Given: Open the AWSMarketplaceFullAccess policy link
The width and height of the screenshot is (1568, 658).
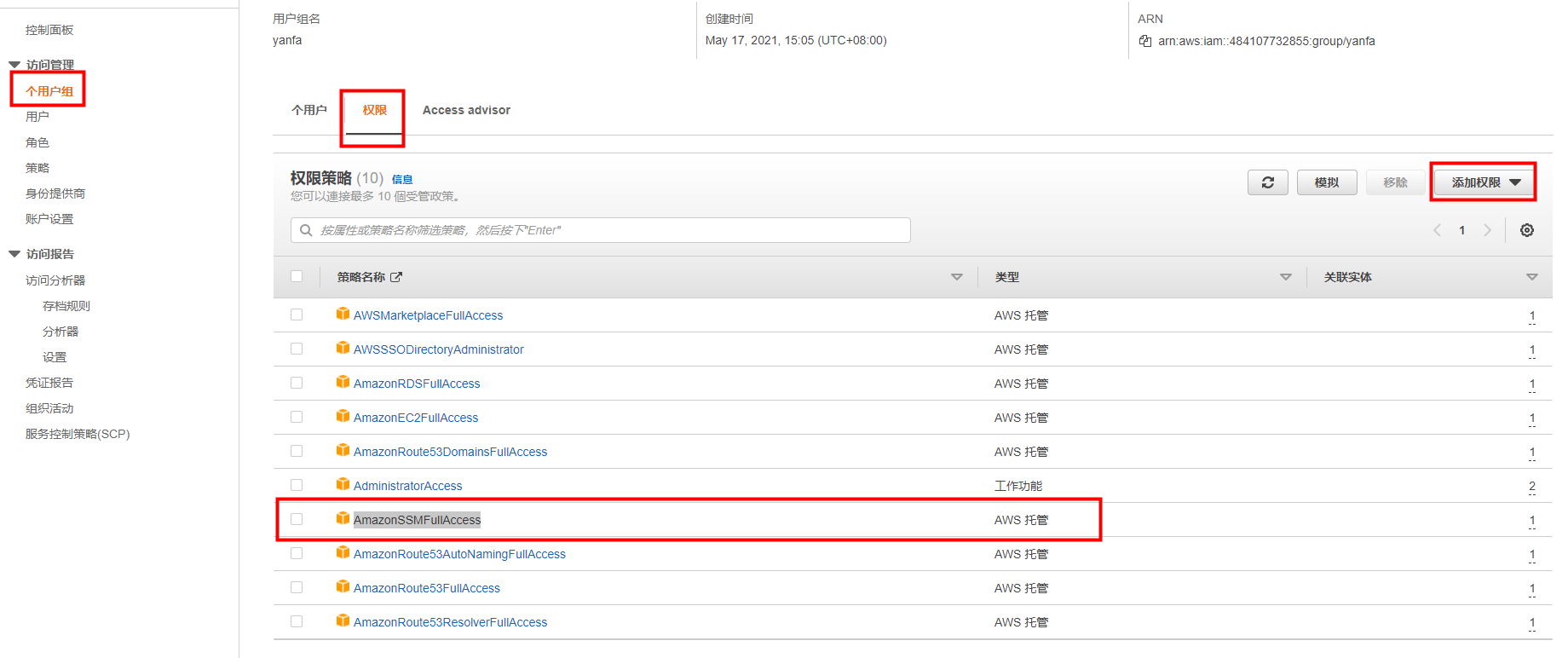Looking at the screenshot, I should click(428, 315).
